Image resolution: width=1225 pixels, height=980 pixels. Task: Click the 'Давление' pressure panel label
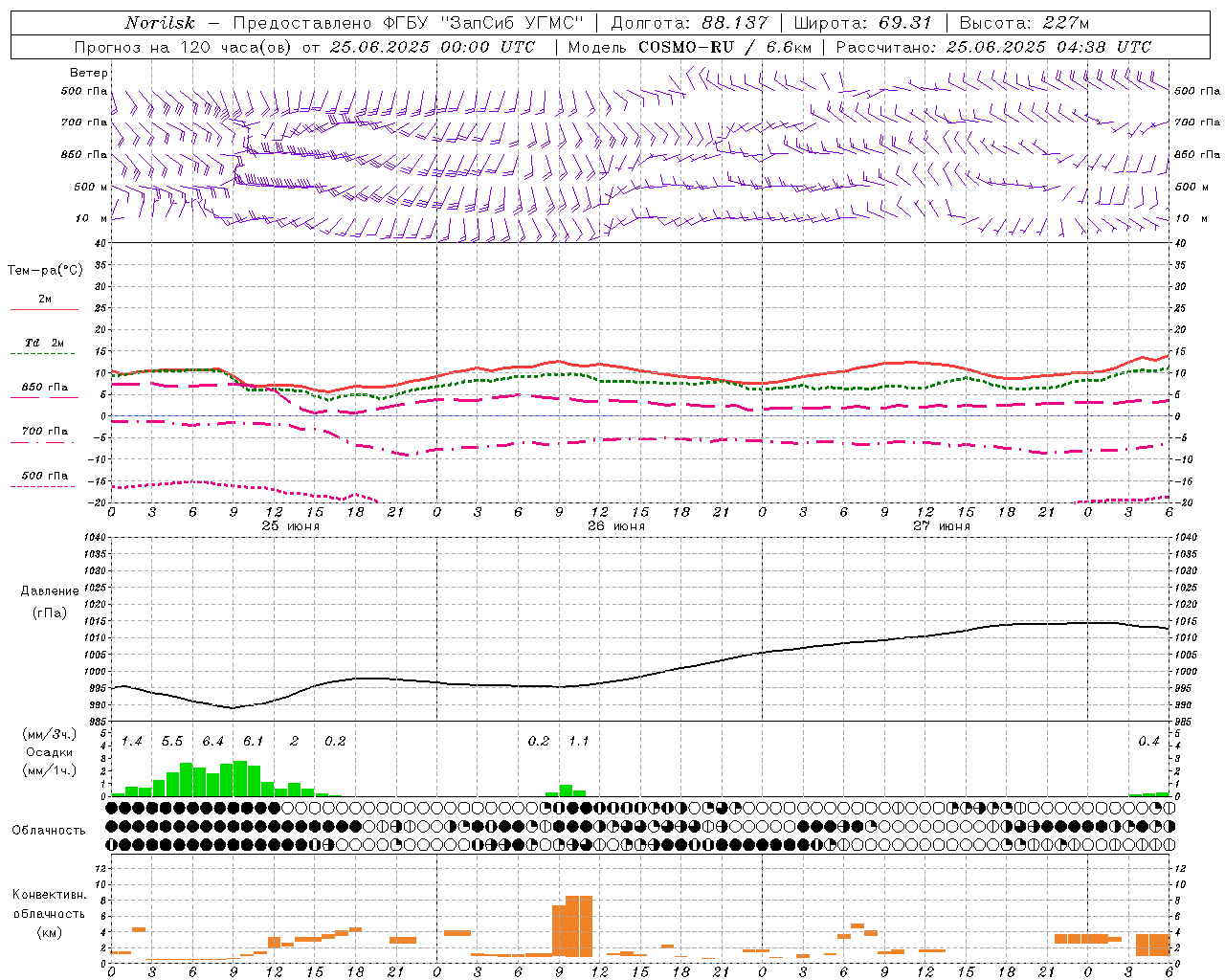point(50,591)
